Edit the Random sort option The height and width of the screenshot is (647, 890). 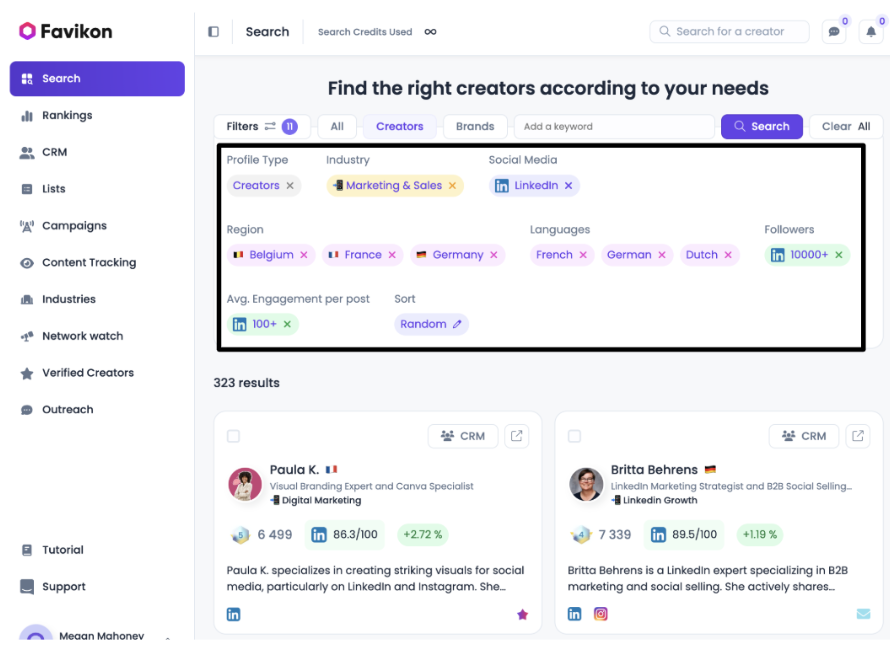[x=457, y=324]
